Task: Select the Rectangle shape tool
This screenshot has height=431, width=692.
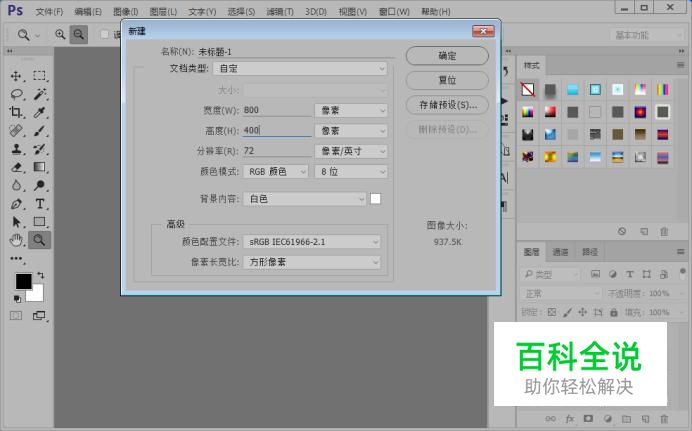Action: click(x=40, y=221)
